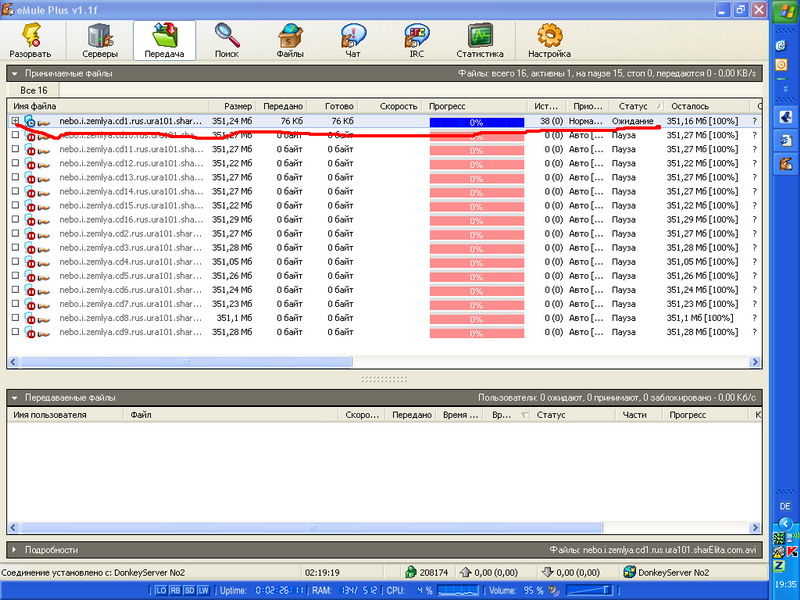
Task: Click the Kaspersky red K tray icon
Action: [x=792, y=552]
